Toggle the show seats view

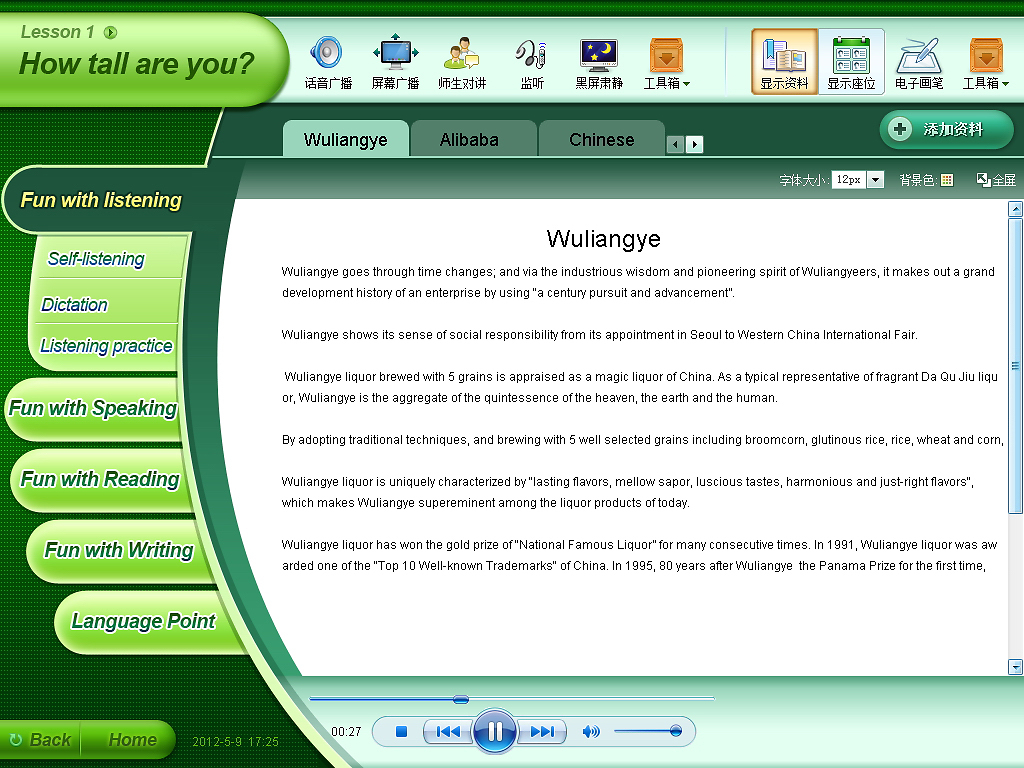(x=851, y=62)
